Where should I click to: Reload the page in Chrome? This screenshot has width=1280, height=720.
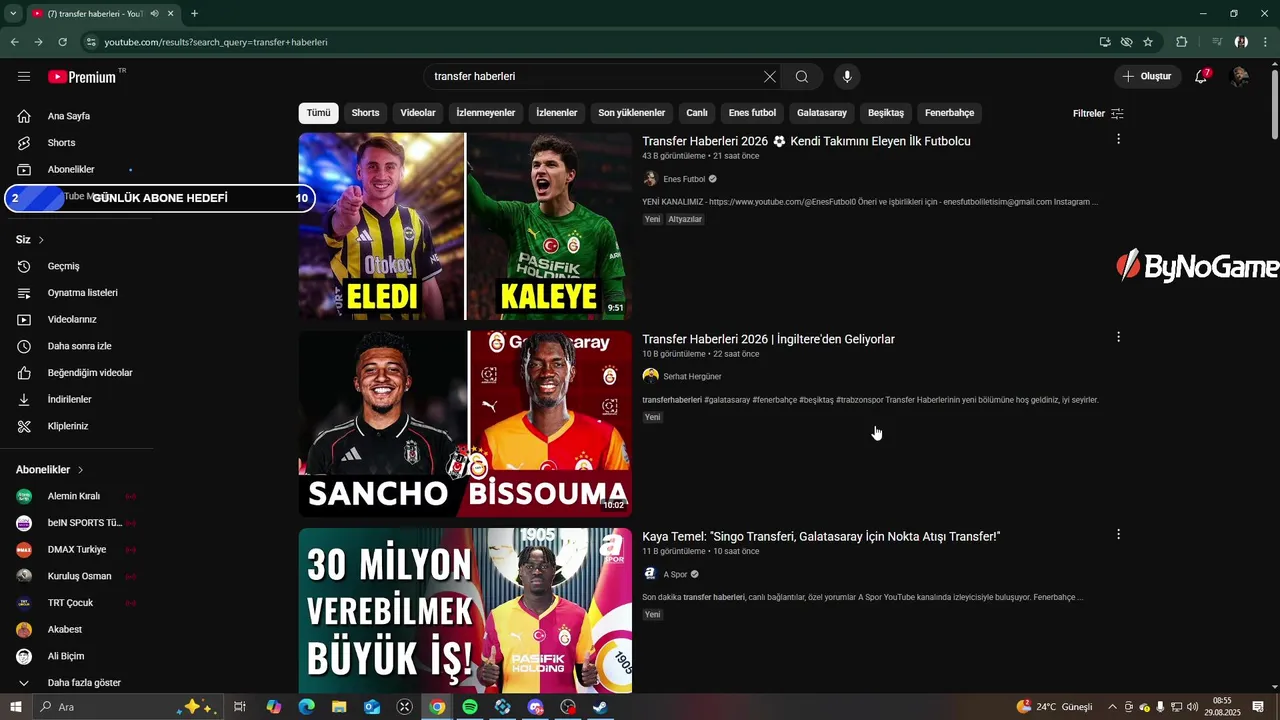pos(62,42)
